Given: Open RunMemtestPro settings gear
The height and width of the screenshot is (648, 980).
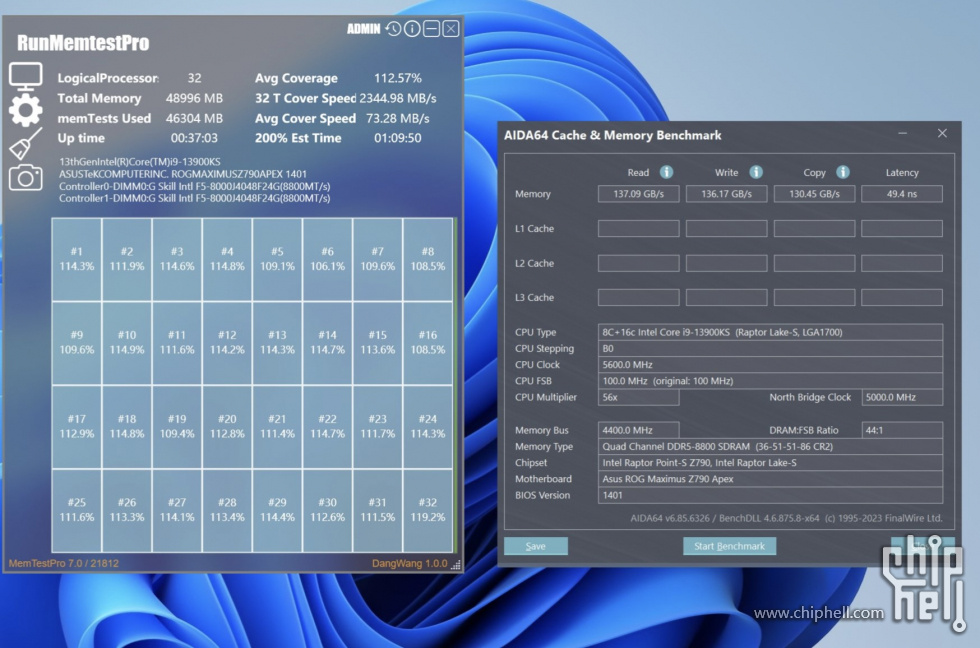Looking at the screenshot, I should [x=26, y=111].
